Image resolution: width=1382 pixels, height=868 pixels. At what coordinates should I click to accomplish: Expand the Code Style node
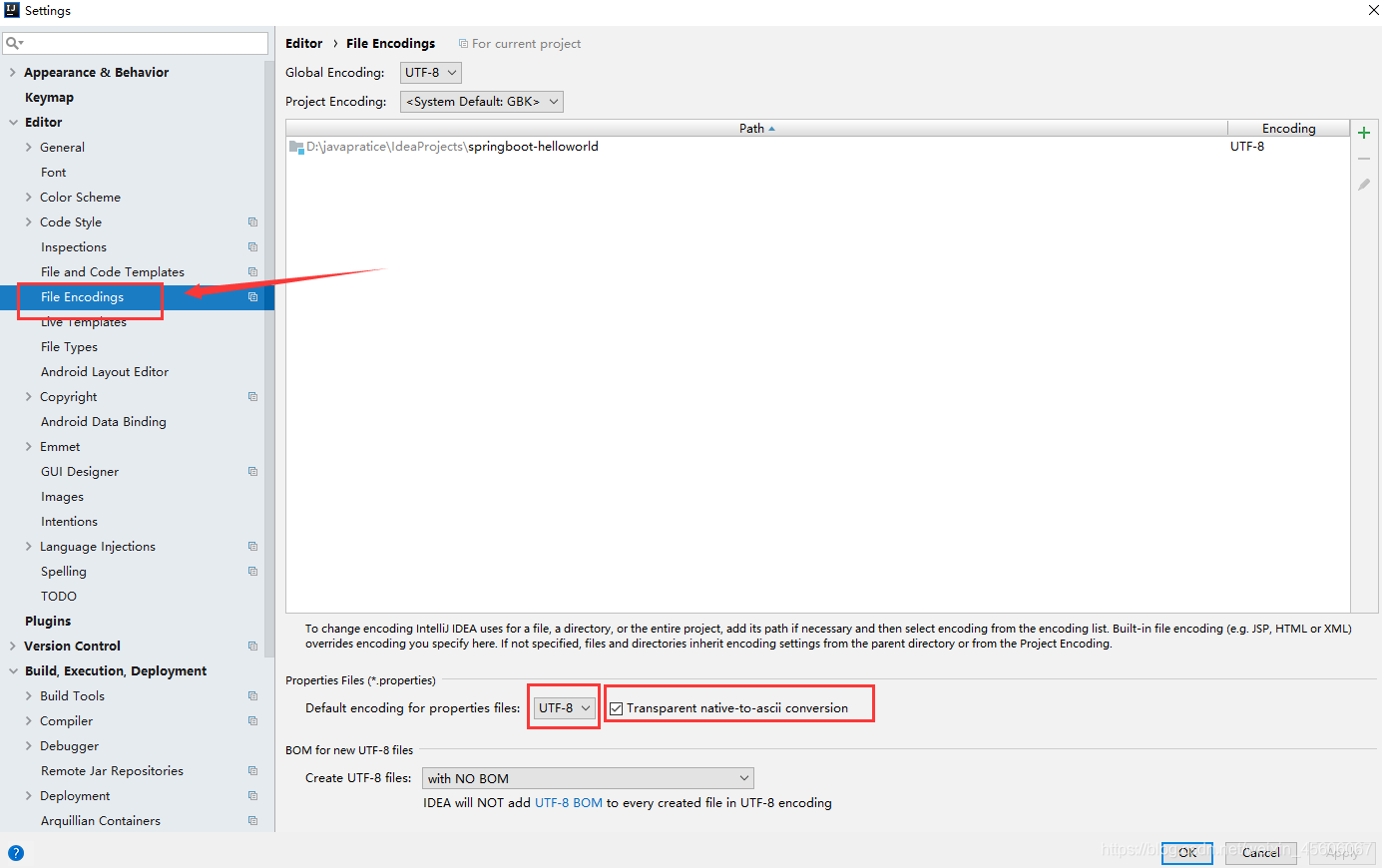coord(28,222)
